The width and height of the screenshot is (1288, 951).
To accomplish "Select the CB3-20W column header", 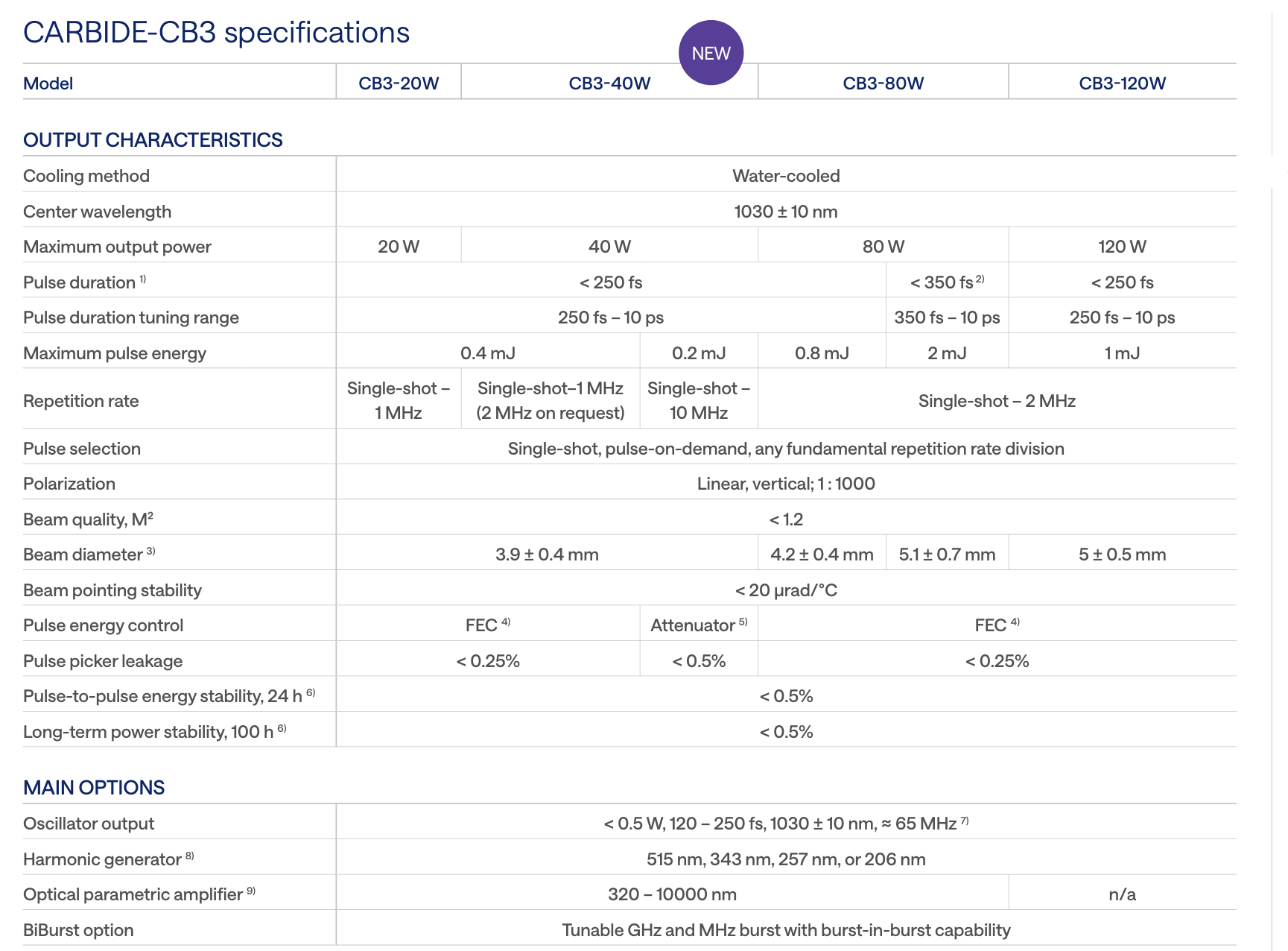I will coord(399,83).
